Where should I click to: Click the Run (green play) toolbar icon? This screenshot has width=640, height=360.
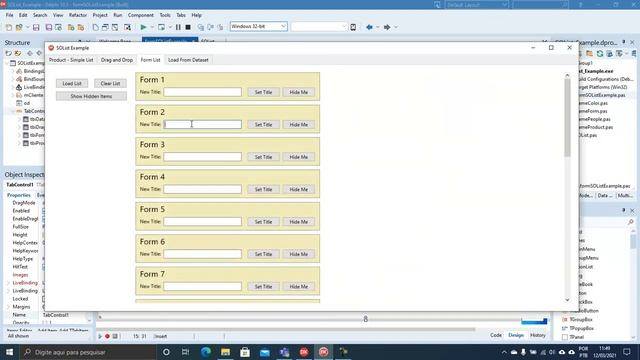click(143, 27)
